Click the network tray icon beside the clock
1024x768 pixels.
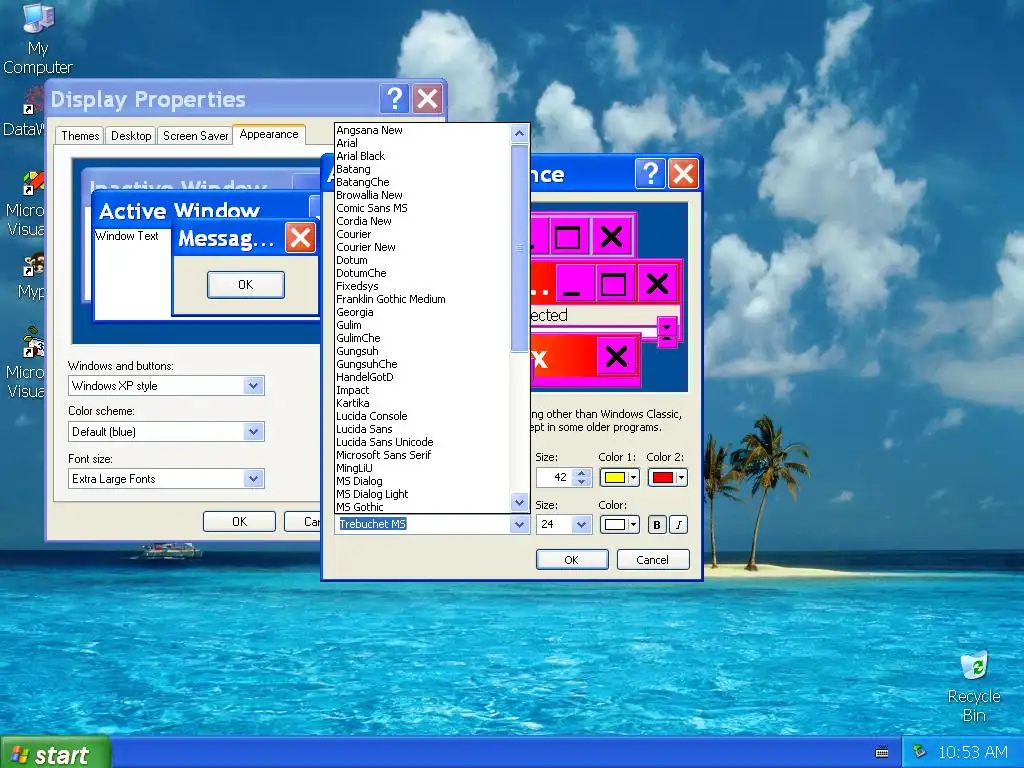(919, 752)
